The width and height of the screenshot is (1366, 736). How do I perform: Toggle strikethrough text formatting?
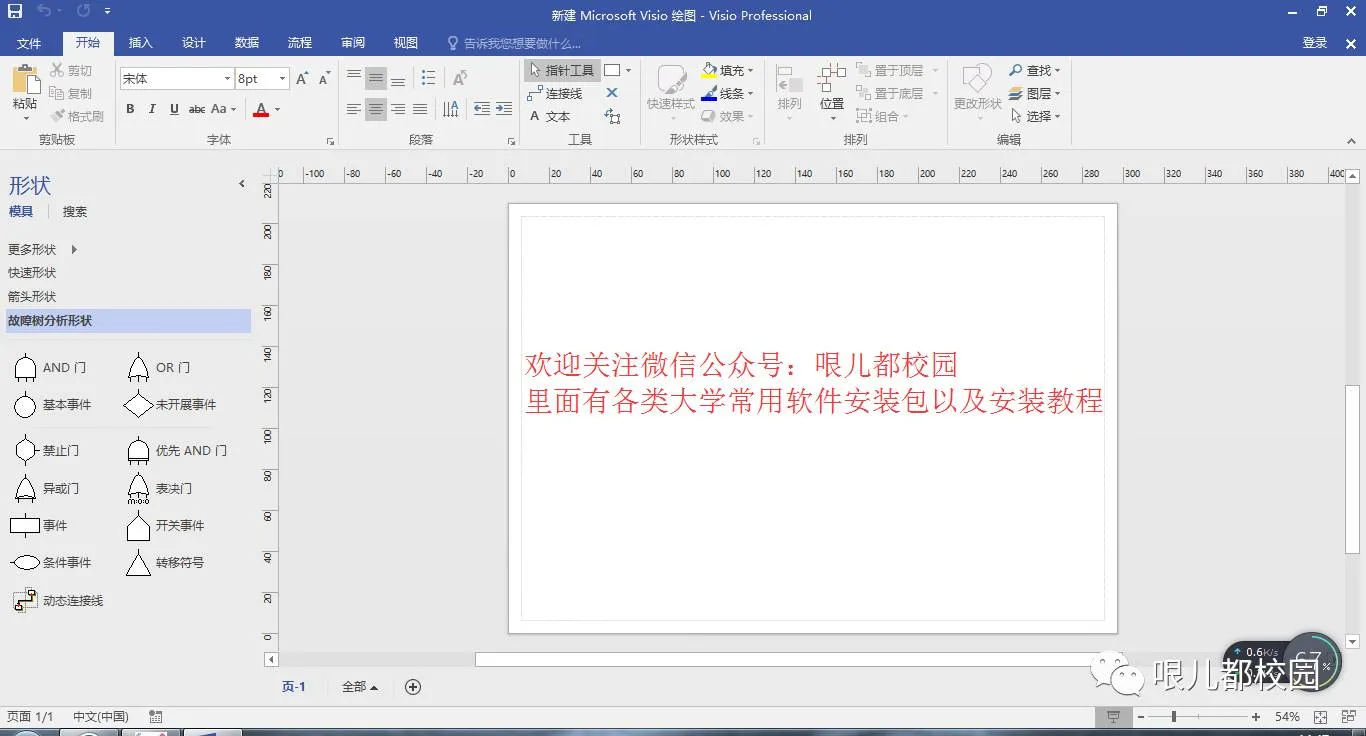(x=197, y=109)
